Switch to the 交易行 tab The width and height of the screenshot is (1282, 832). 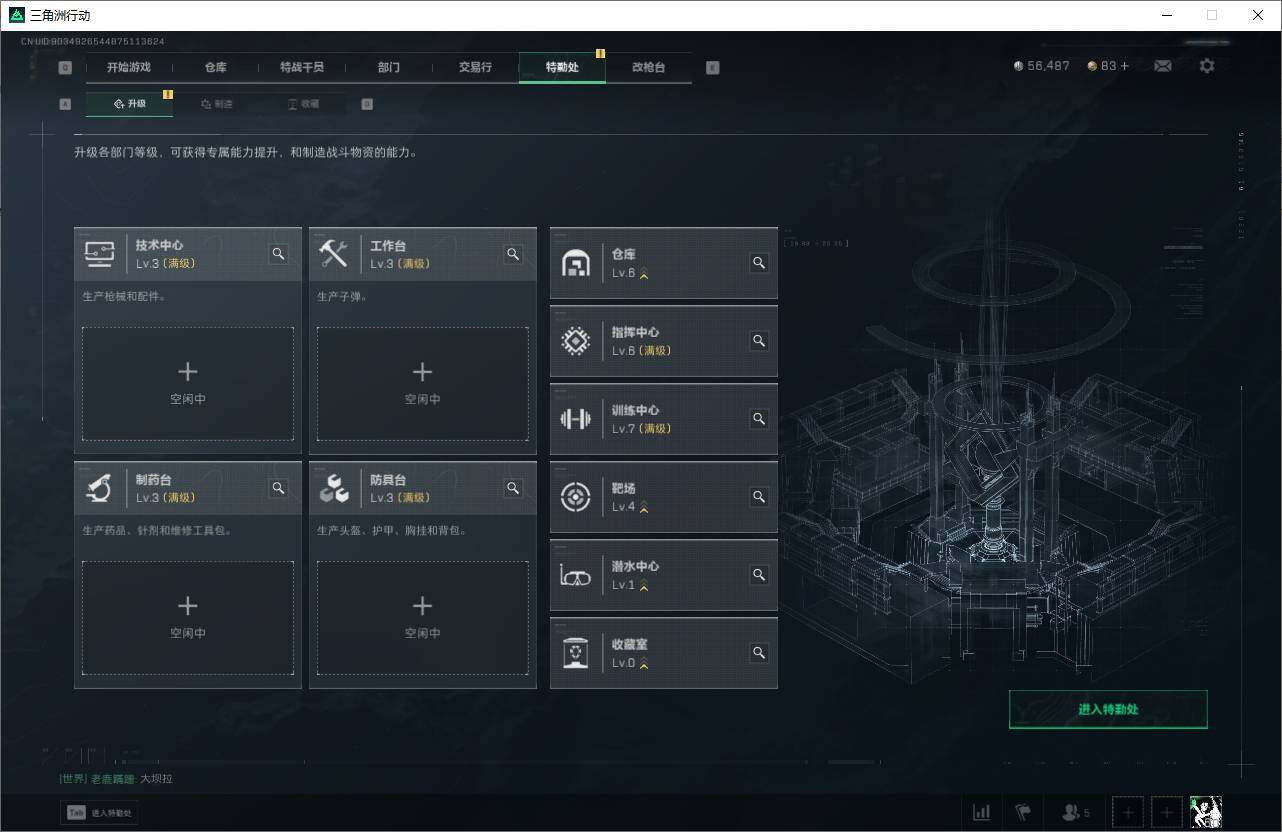pyautogui.click(x=474, y=67)
